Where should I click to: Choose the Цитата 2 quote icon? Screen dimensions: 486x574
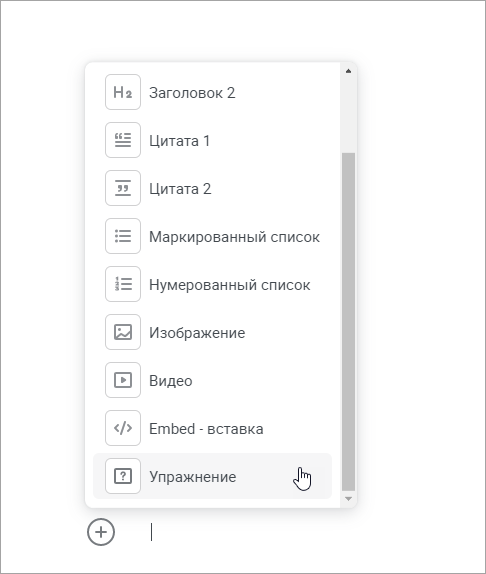[123, 188]
